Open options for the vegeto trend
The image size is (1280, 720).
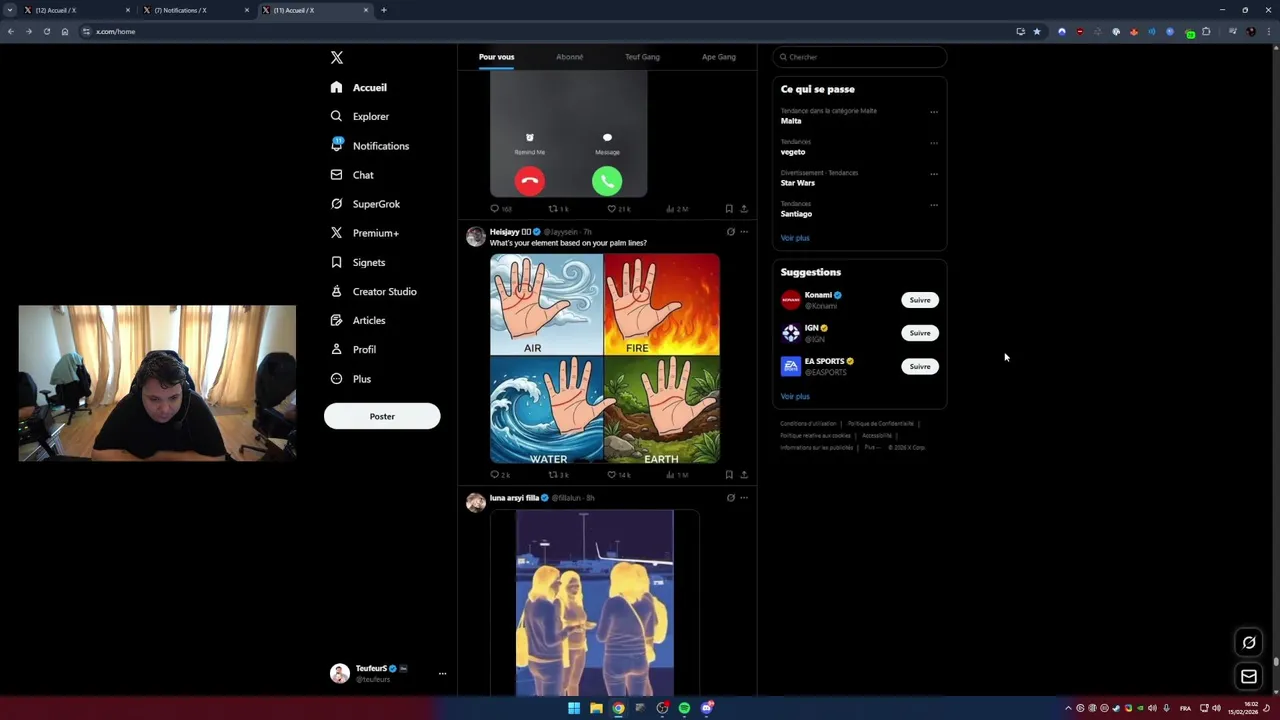point(934,143)
